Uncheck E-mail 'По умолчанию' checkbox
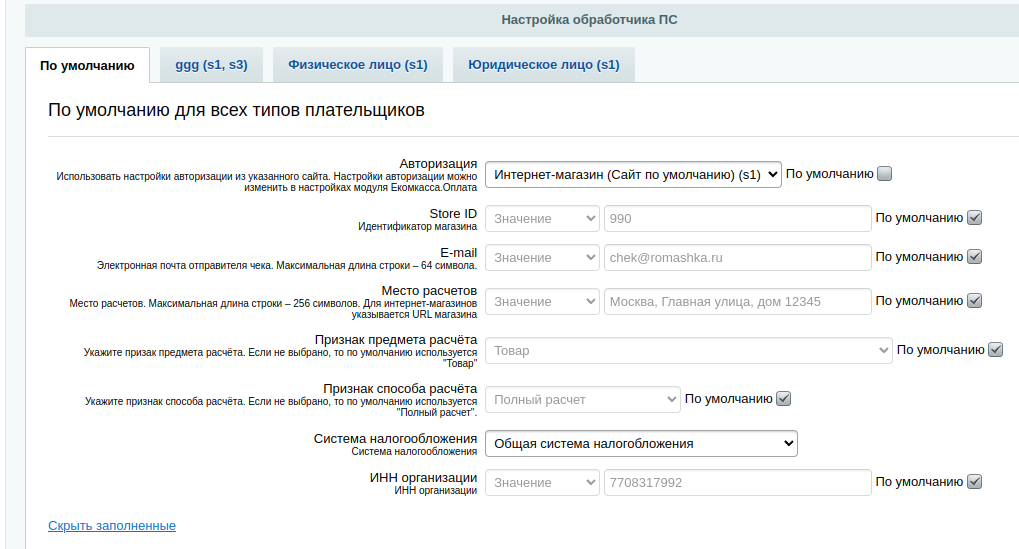This screenshot has height=549, width=1019. click(975, 257)
